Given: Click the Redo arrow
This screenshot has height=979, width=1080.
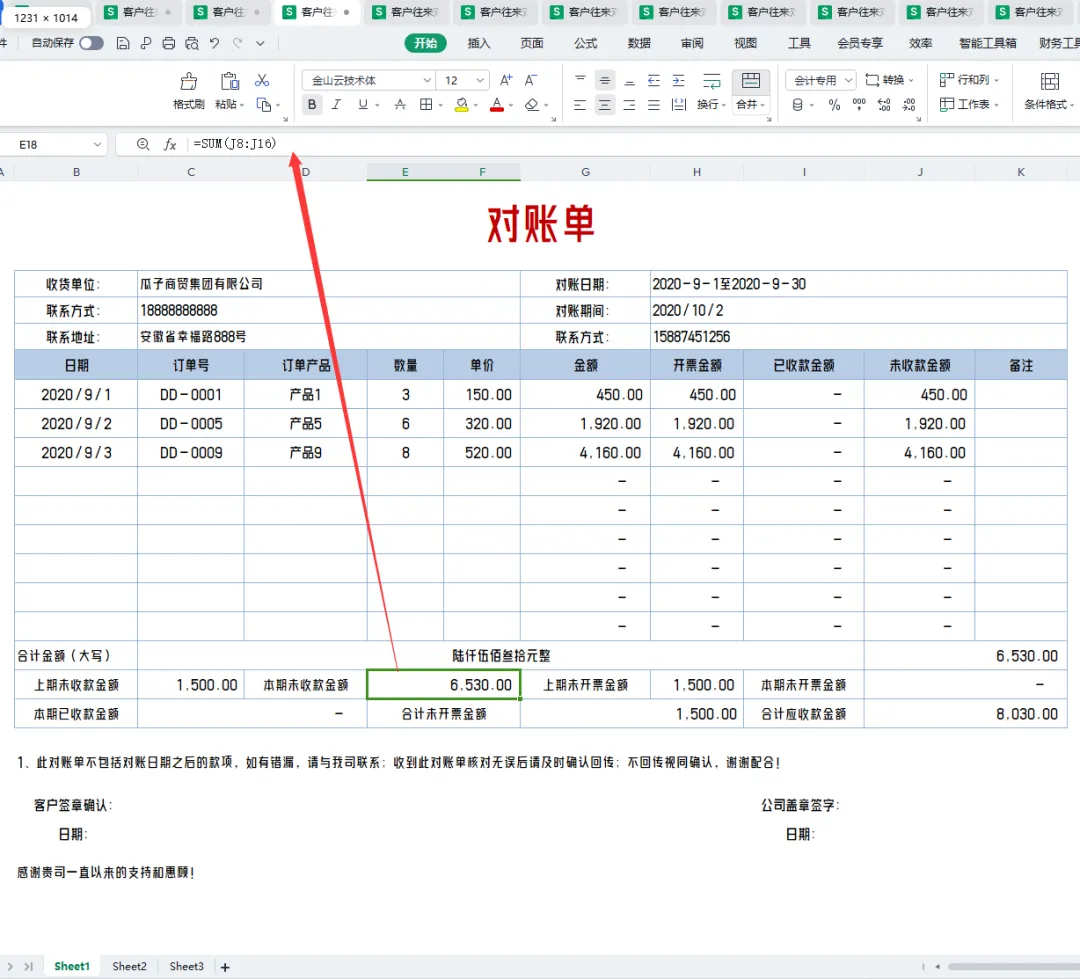Looking at the screenshot, I should click(x=238, y=43).
